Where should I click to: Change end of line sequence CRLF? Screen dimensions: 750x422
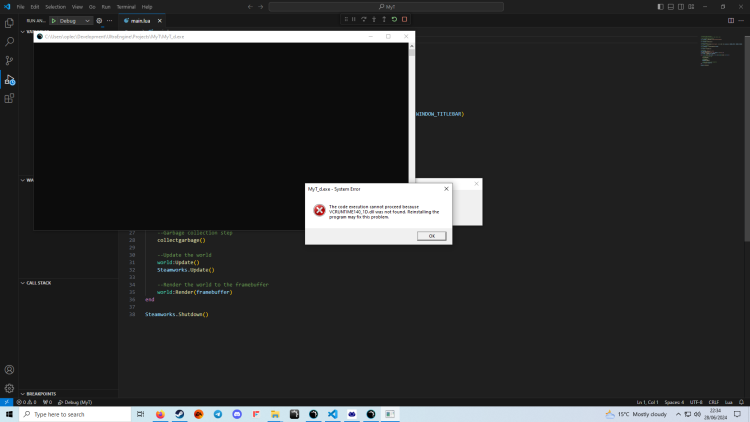[714, 402]
